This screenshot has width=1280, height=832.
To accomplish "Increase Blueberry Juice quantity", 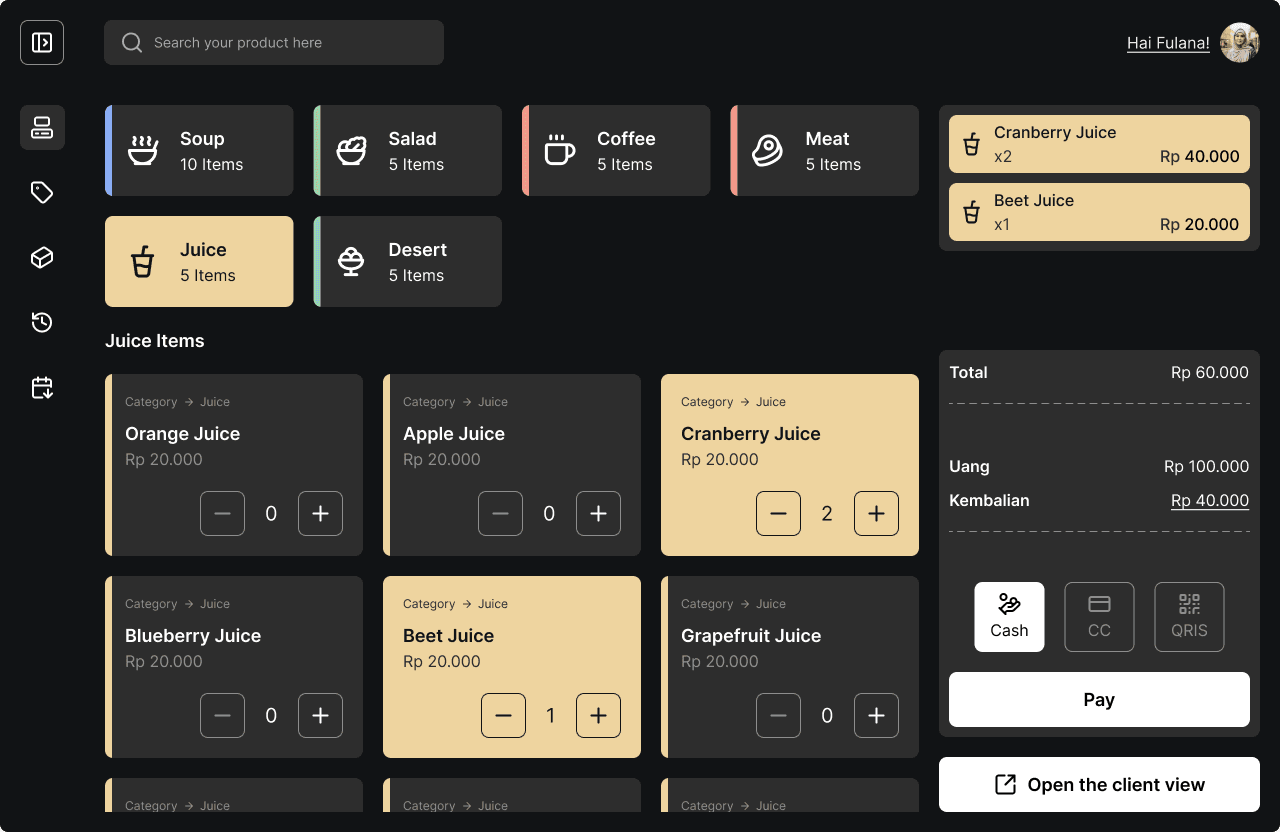I will pos(320,716).
